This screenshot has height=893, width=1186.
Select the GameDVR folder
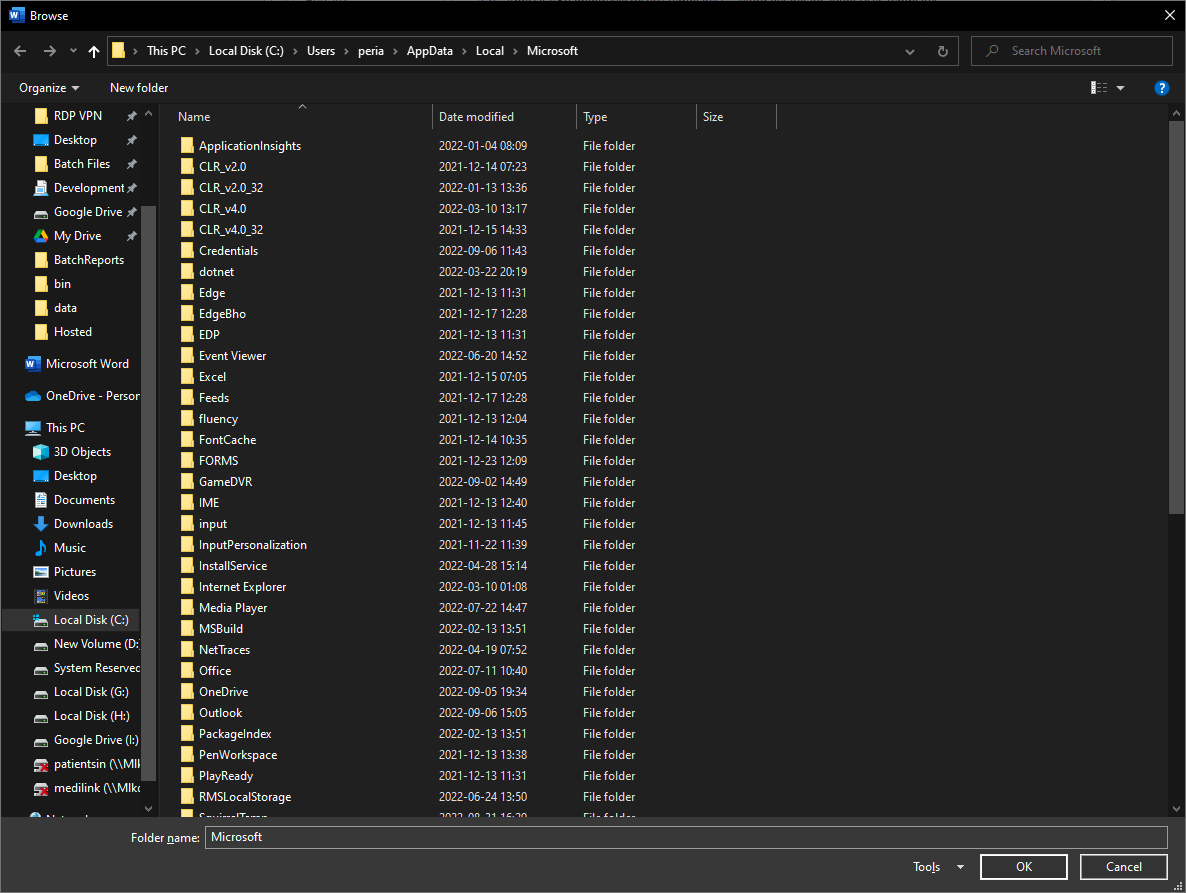(225, 482)
